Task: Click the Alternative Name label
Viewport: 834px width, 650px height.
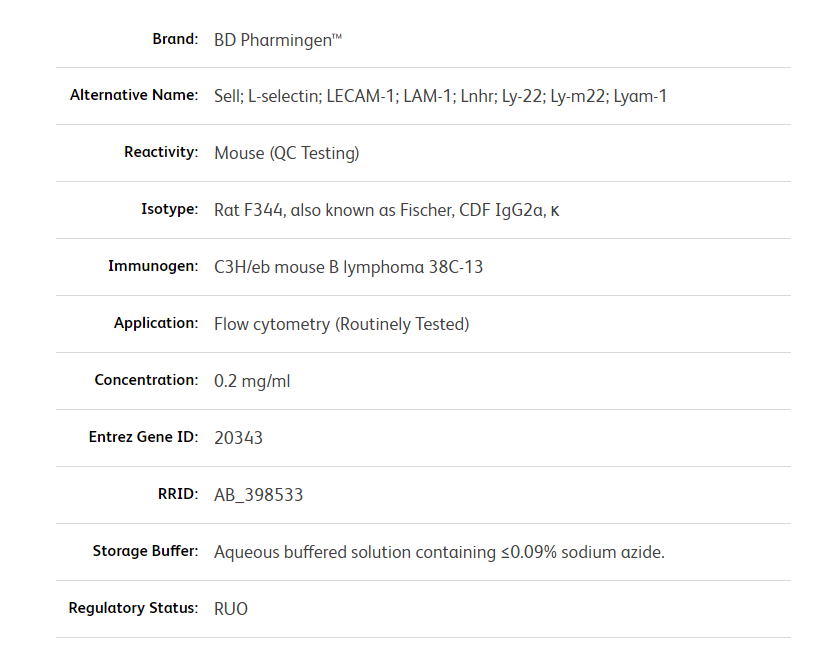Action: coord(134,96)
